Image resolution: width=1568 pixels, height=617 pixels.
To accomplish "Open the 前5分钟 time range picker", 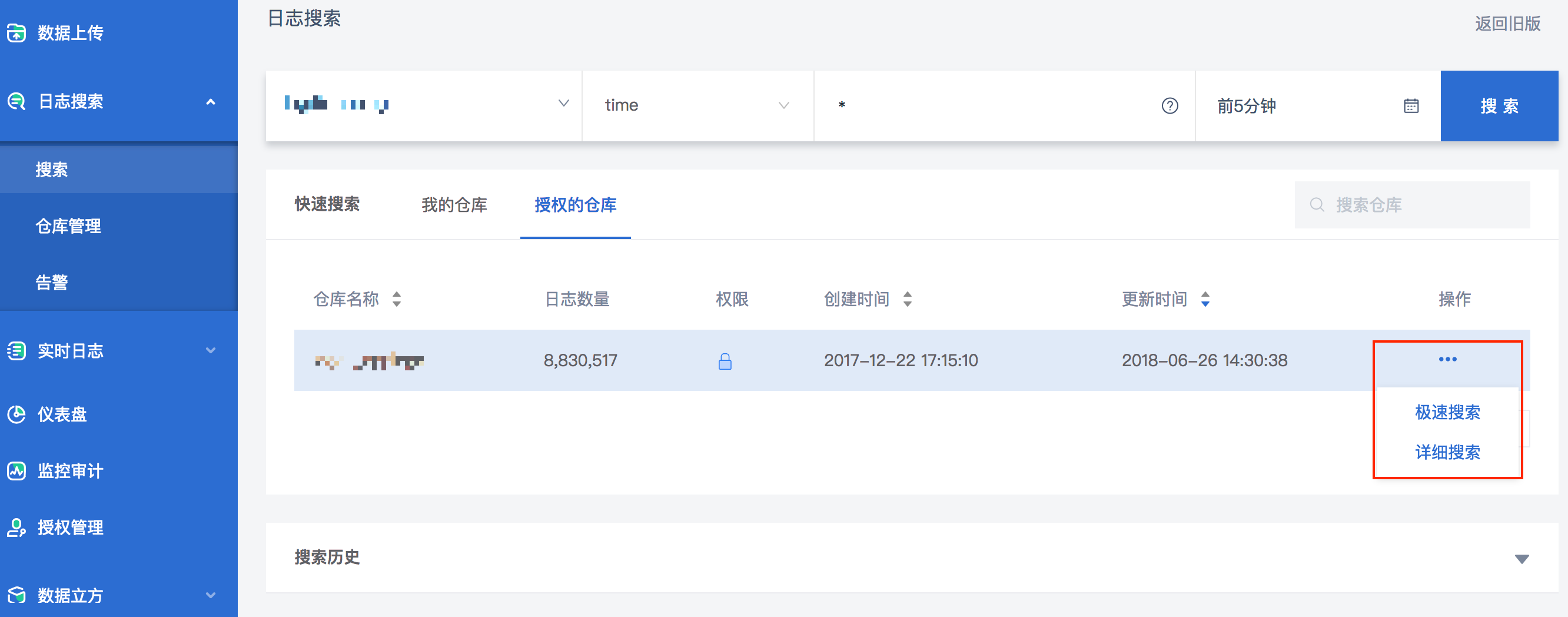I will (x=1318, y=106).
